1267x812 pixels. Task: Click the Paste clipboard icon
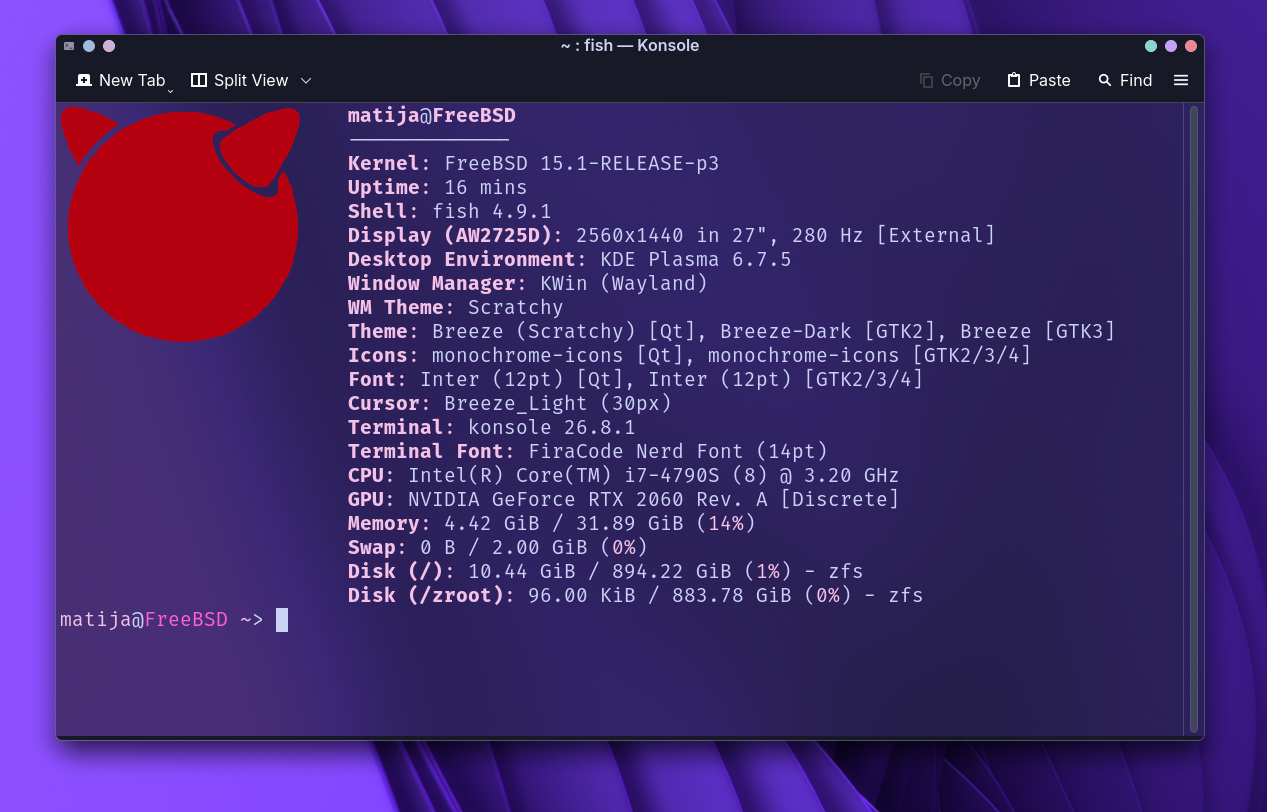coord(1014,80)
